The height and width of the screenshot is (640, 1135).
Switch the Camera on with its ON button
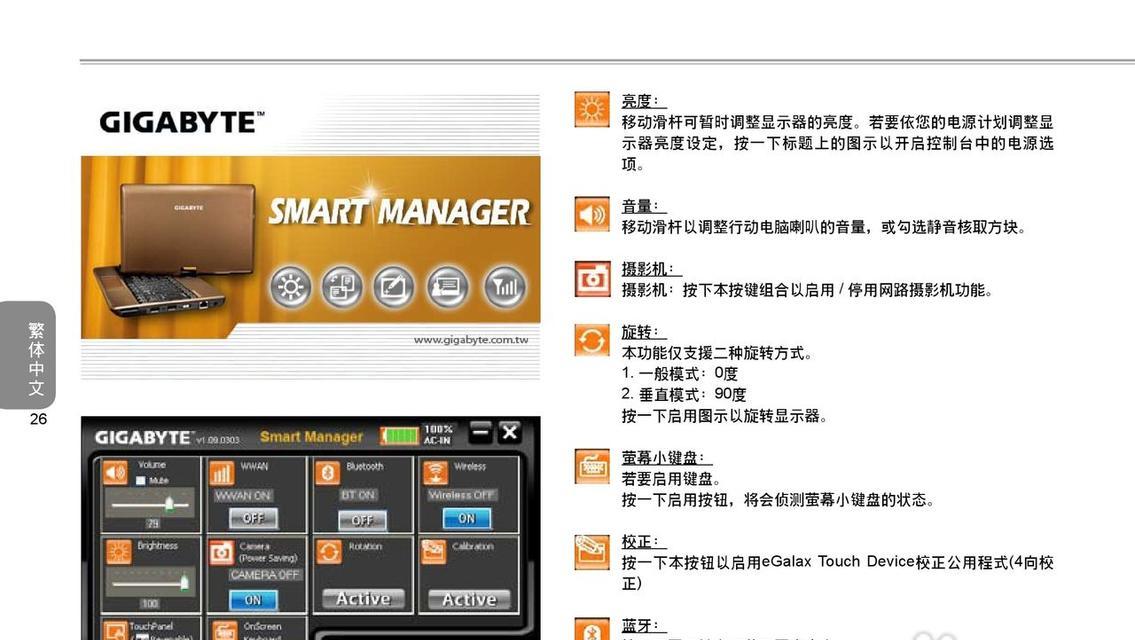click(x=253, y=599)
